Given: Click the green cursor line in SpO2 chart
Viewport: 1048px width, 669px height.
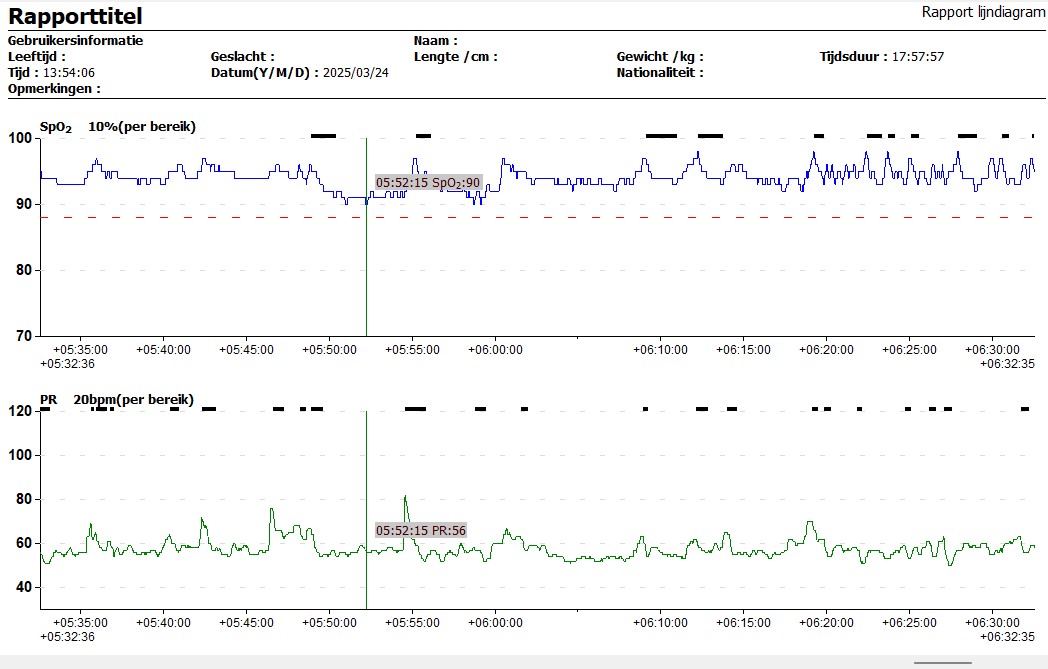Looking at the screenshot, I should 366,260.
